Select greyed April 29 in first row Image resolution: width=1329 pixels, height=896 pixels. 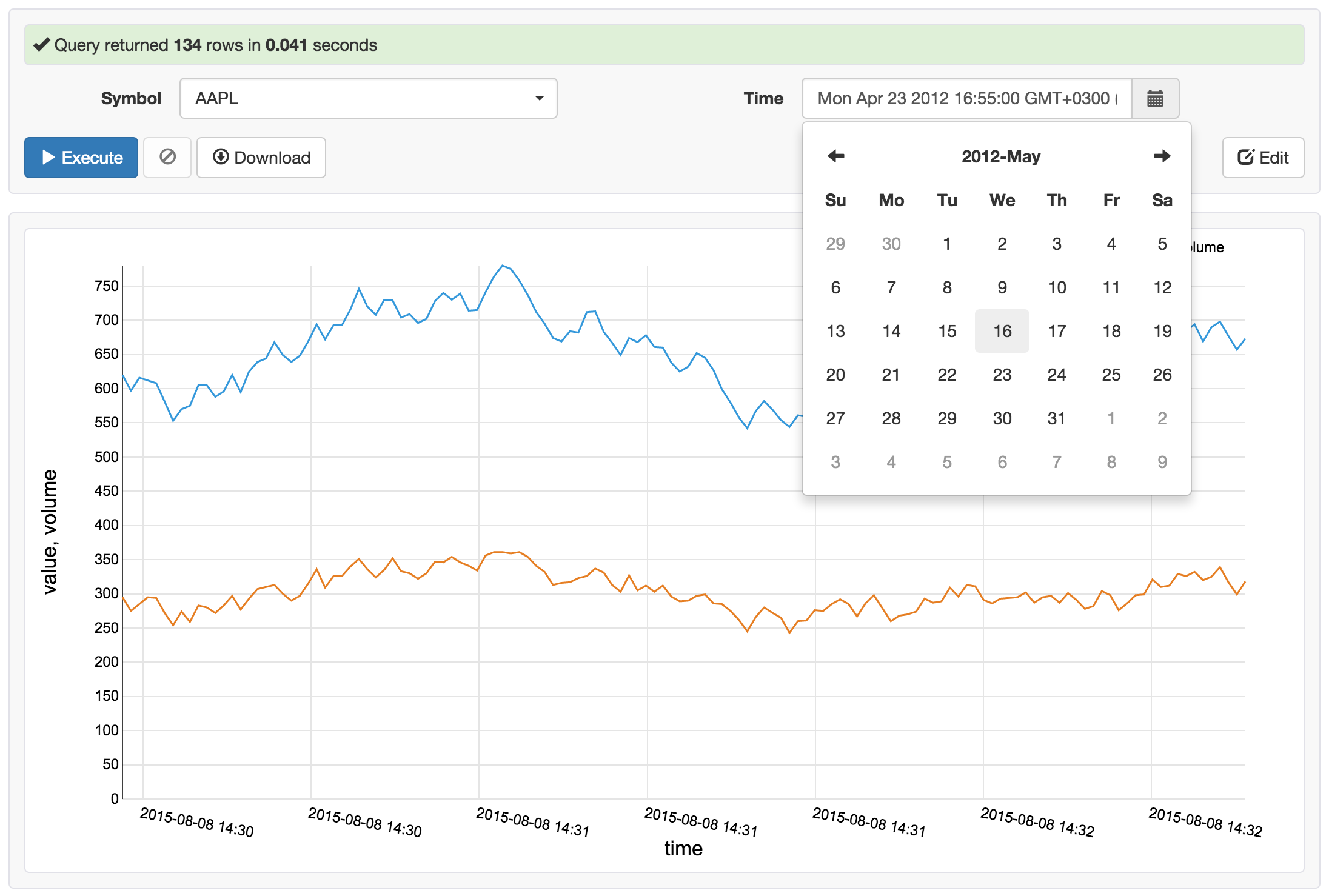[x=835, y=244]
